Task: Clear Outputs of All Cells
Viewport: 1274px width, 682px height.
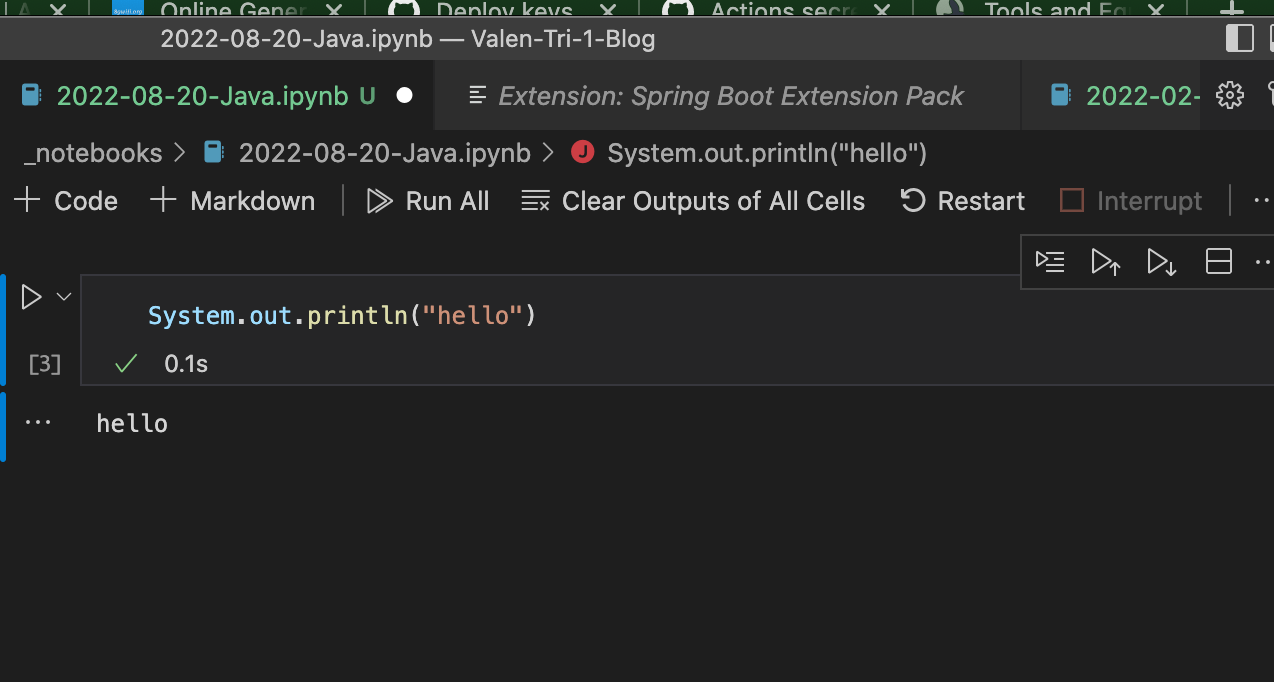Action: tap(693, 201)
